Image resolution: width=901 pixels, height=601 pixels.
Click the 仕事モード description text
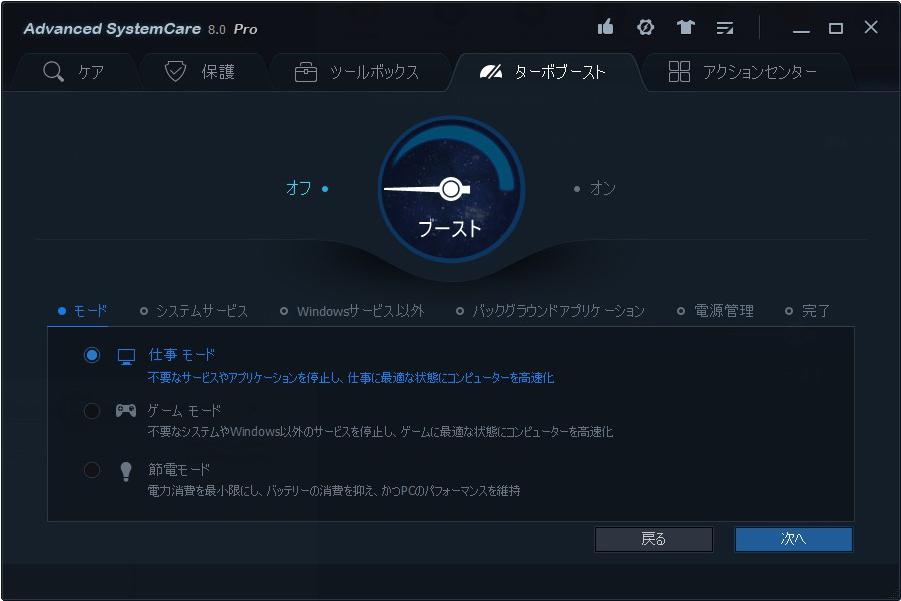click(x=351, y=377)
